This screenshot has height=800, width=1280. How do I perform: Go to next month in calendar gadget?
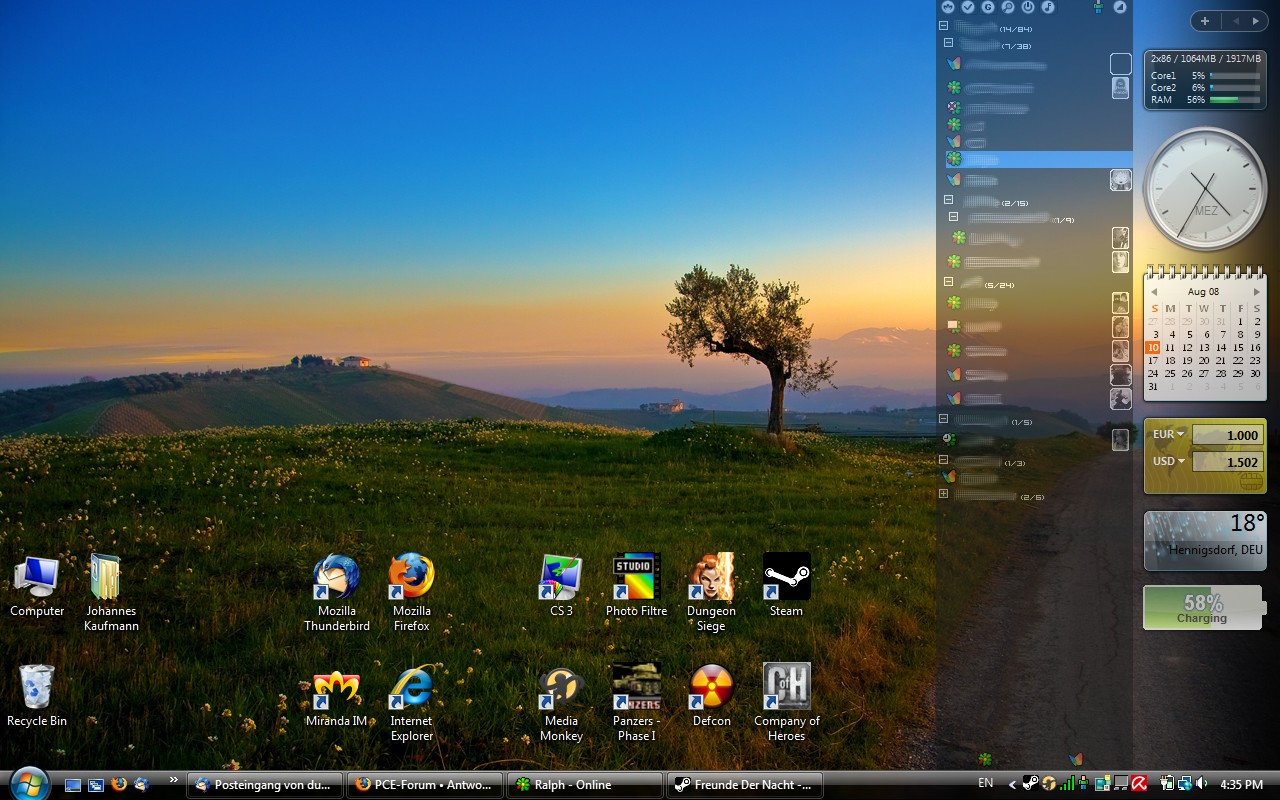pyautogui.click(x=1257, y=292)
